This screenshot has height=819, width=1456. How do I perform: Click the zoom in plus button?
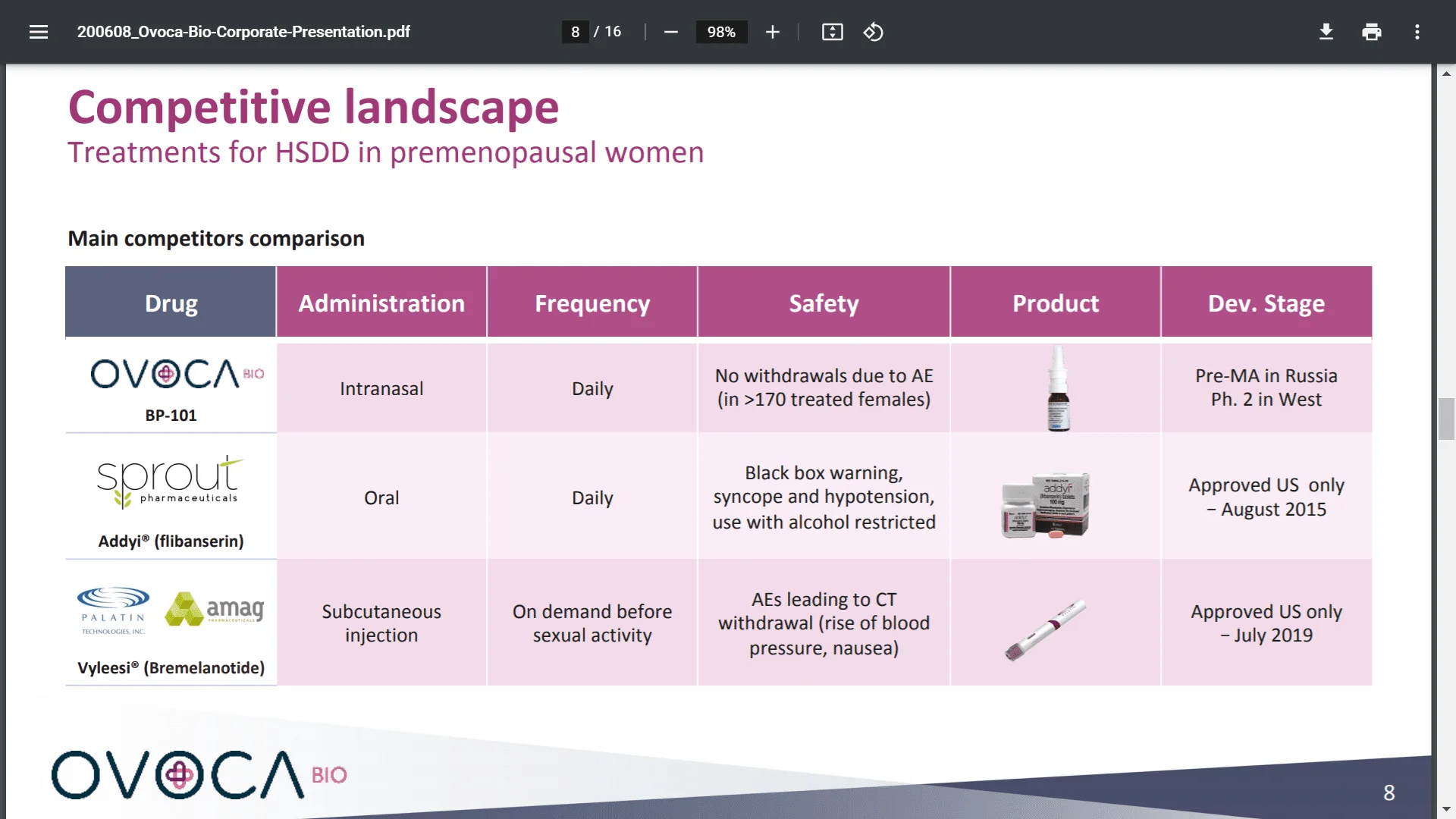pos(772,32)
